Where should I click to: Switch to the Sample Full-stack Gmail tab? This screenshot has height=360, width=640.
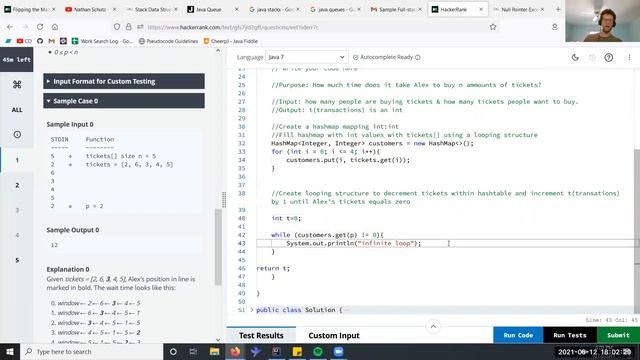(396, 9)
